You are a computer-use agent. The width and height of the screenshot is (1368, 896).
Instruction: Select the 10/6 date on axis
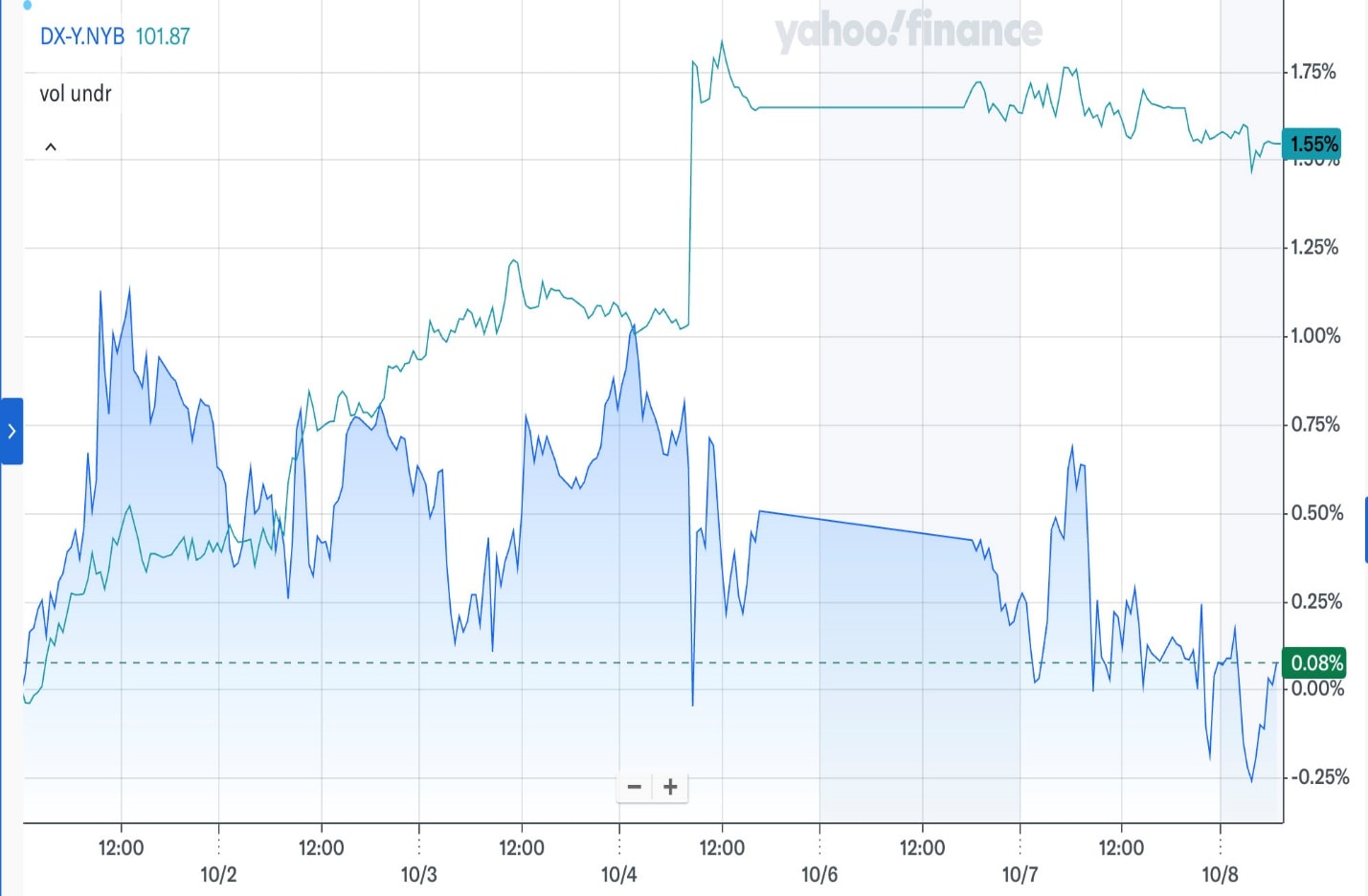point(819,874)
